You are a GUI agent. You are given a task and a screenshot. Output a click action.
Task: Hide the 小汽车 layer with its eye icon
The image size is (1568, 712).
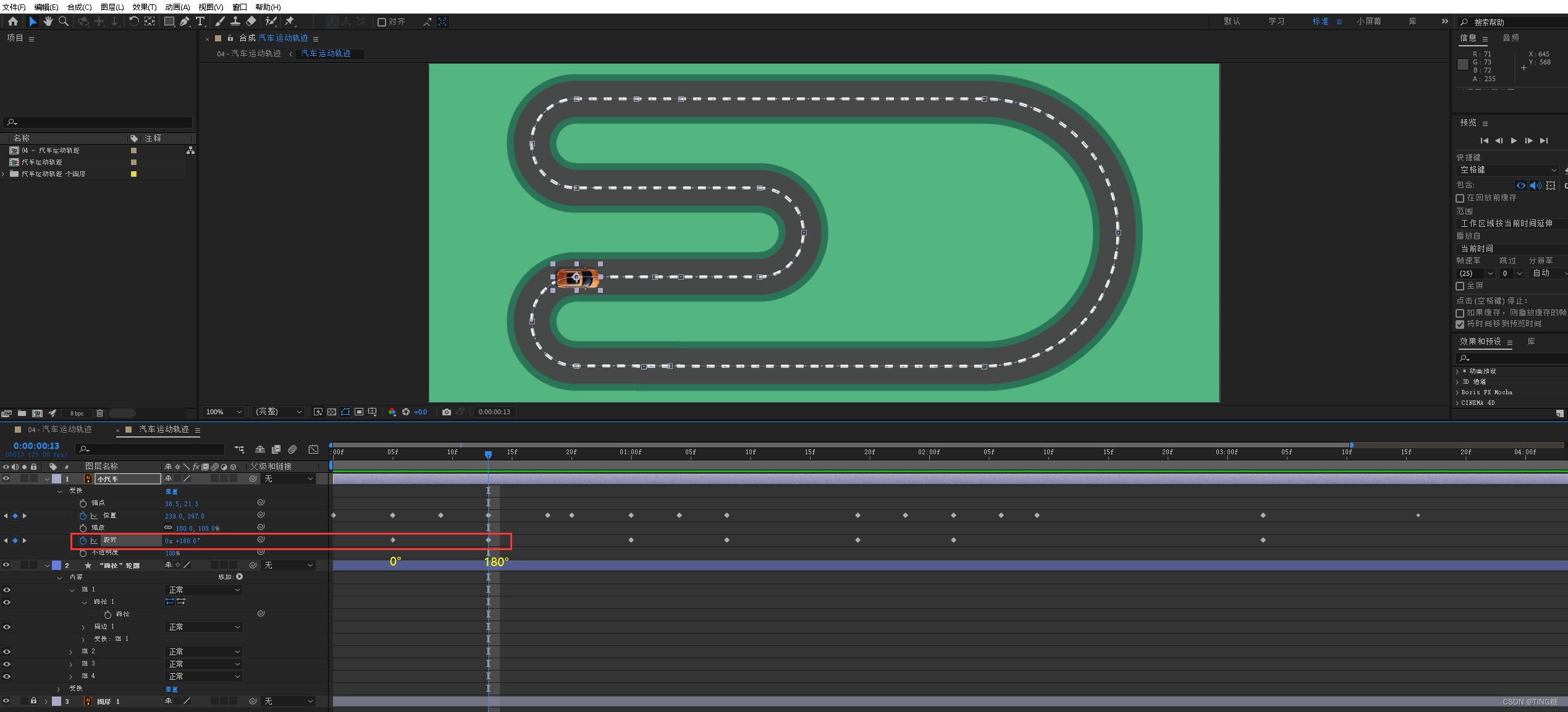pyautogui.click(x=6, y=479)
